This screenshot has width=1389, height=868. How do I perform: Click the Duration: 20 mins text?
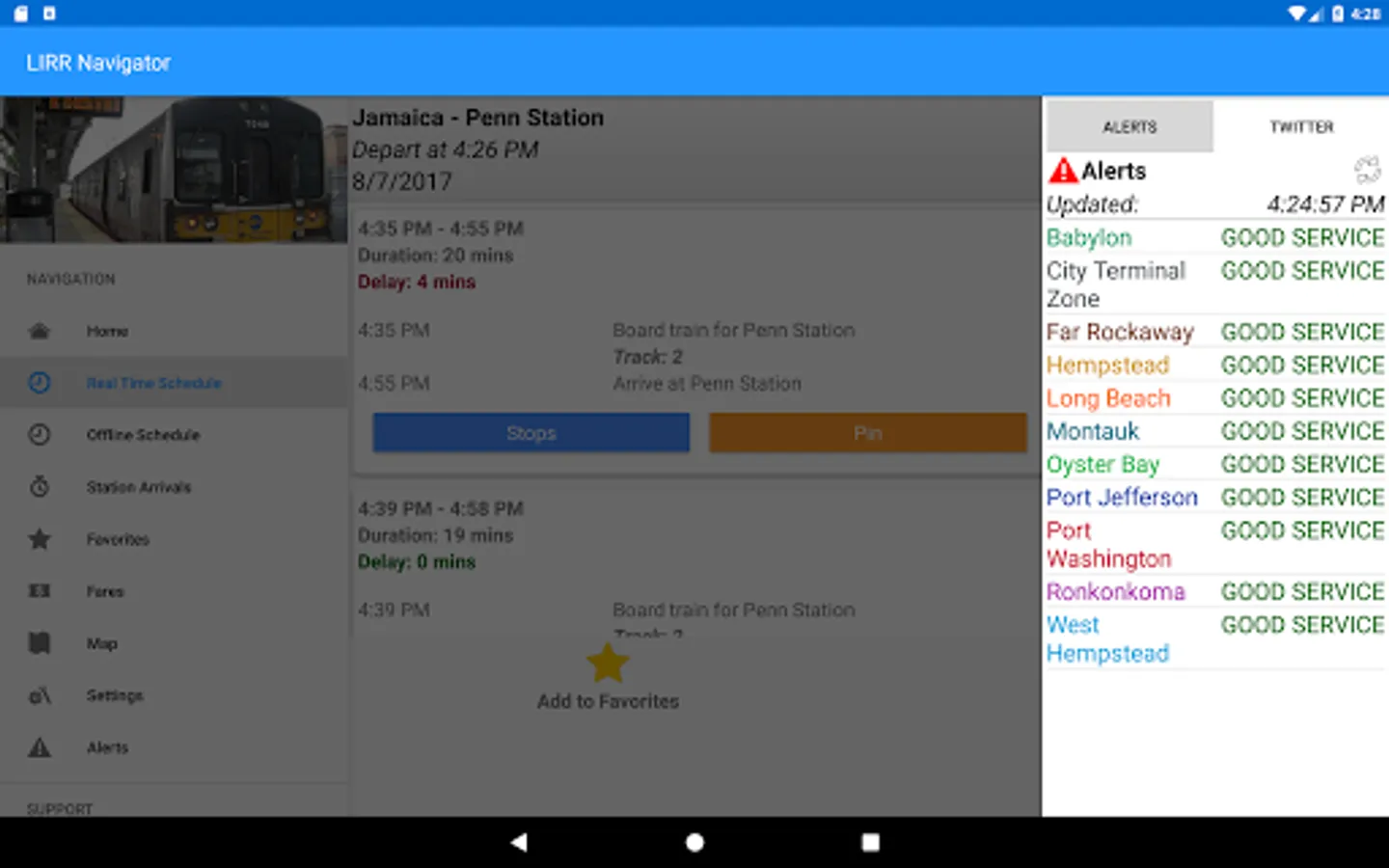436,256
